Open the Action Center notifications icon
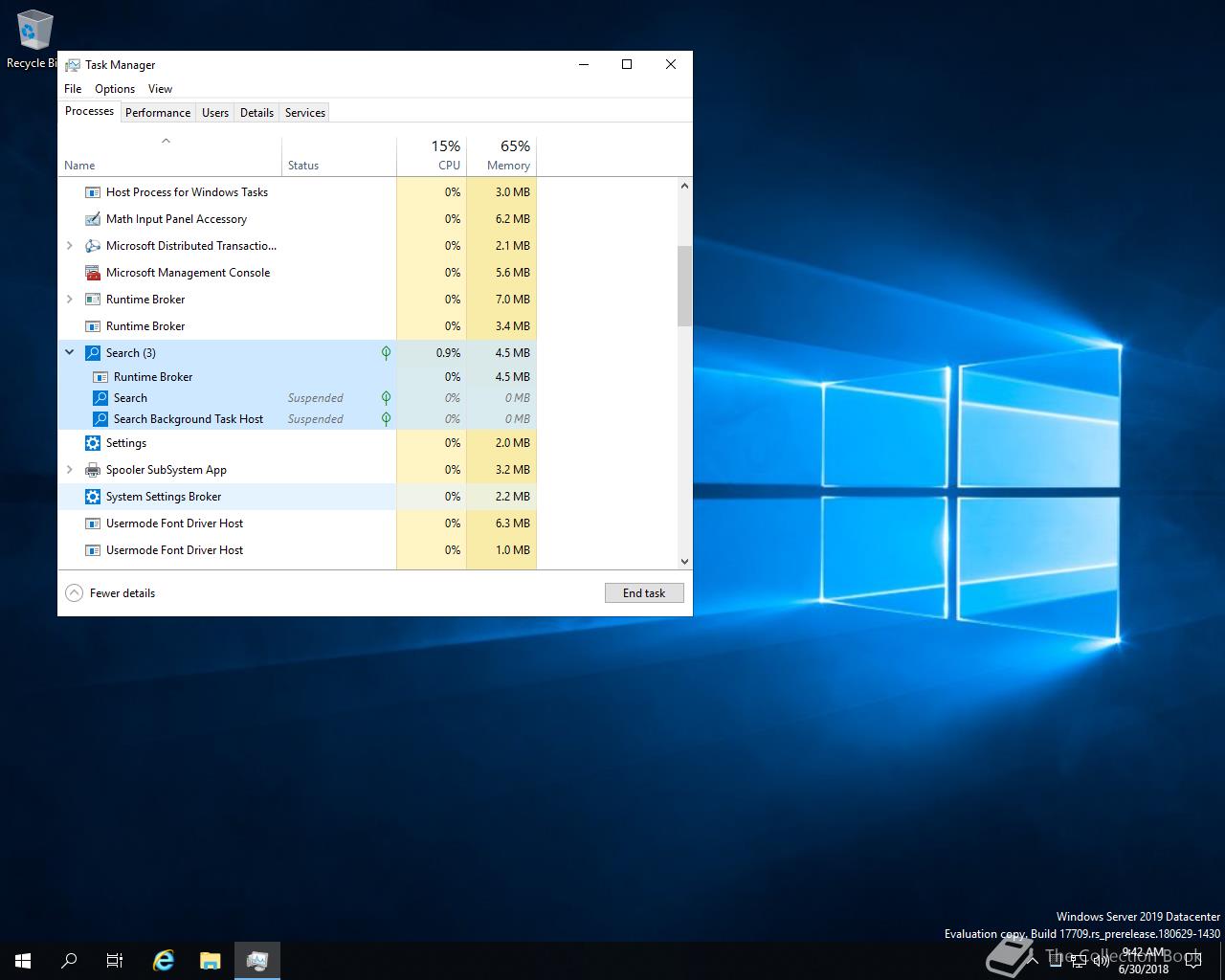1225x980 pixels. pyautogui.click(x=1192, y=961)
